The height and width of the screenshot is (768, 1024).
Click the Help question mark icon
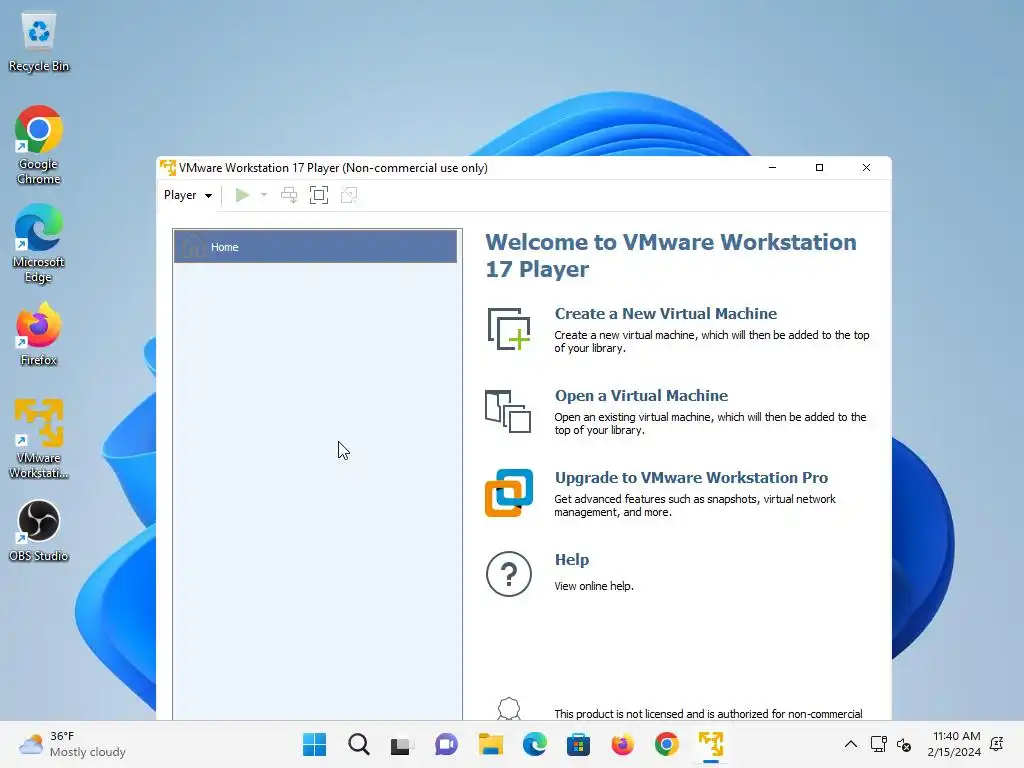[x=509, y=574]
